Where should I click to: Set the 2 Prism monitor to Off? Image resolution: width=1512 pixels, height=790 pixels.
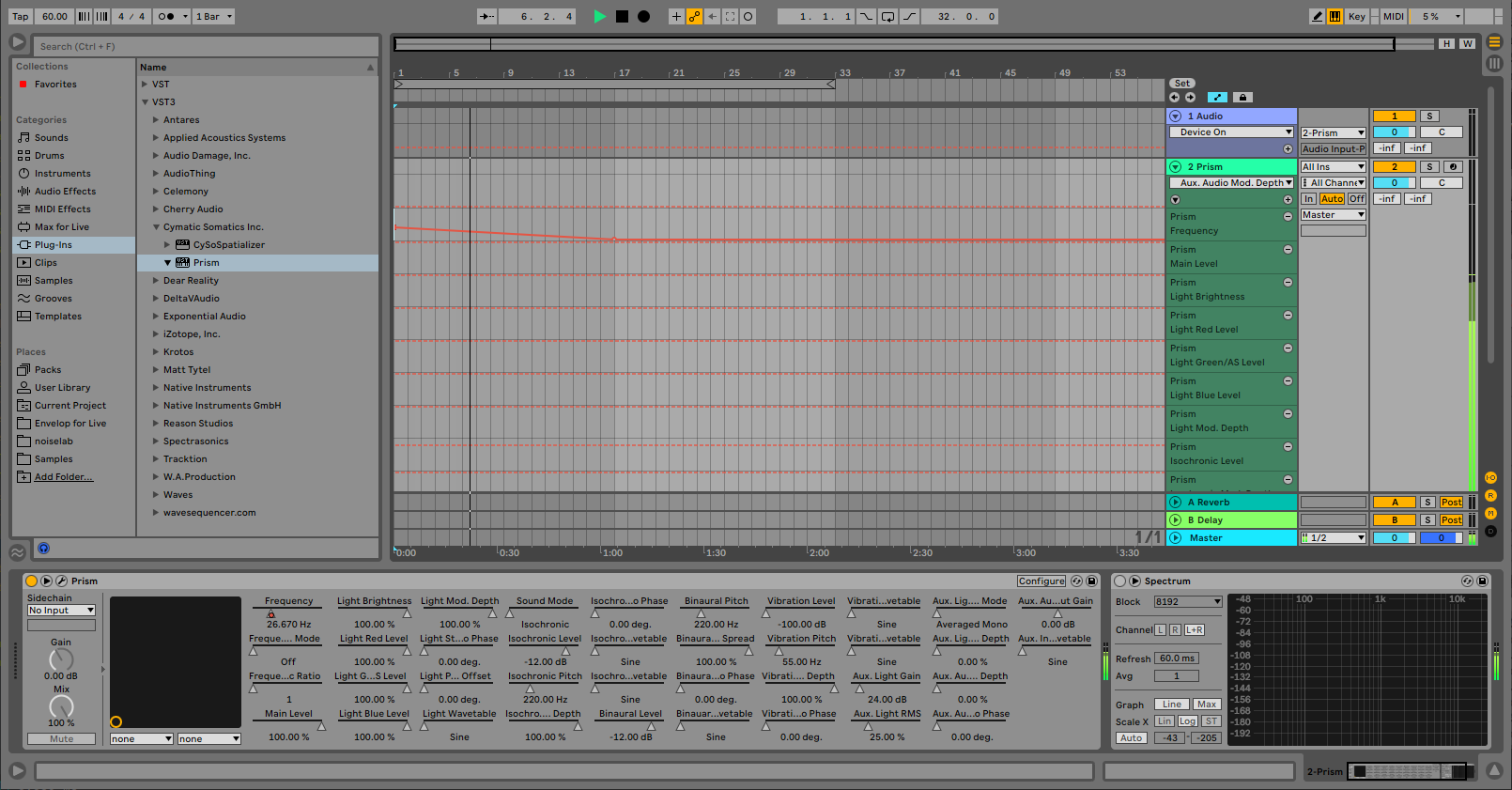coord(1357,199)
